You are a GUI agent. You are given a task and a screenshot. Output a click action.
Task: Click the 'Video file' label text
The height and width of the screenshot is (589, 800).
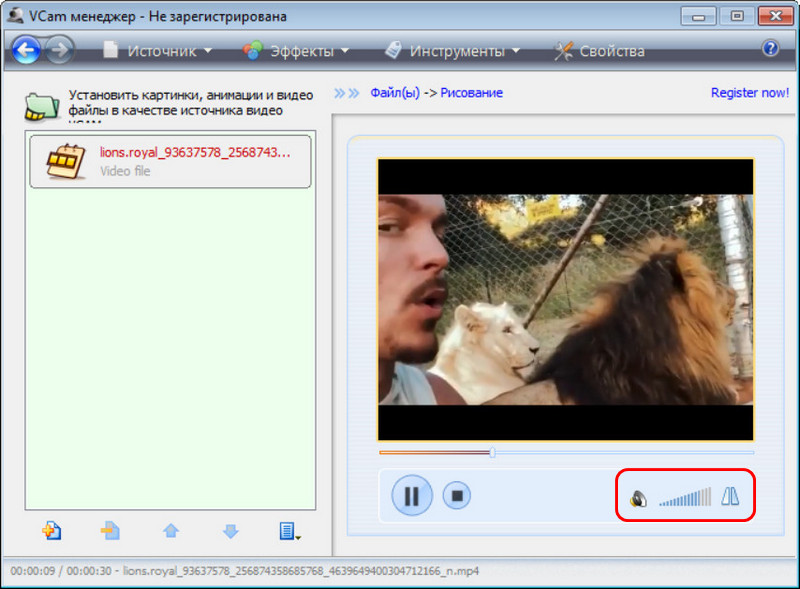(125, 171)
